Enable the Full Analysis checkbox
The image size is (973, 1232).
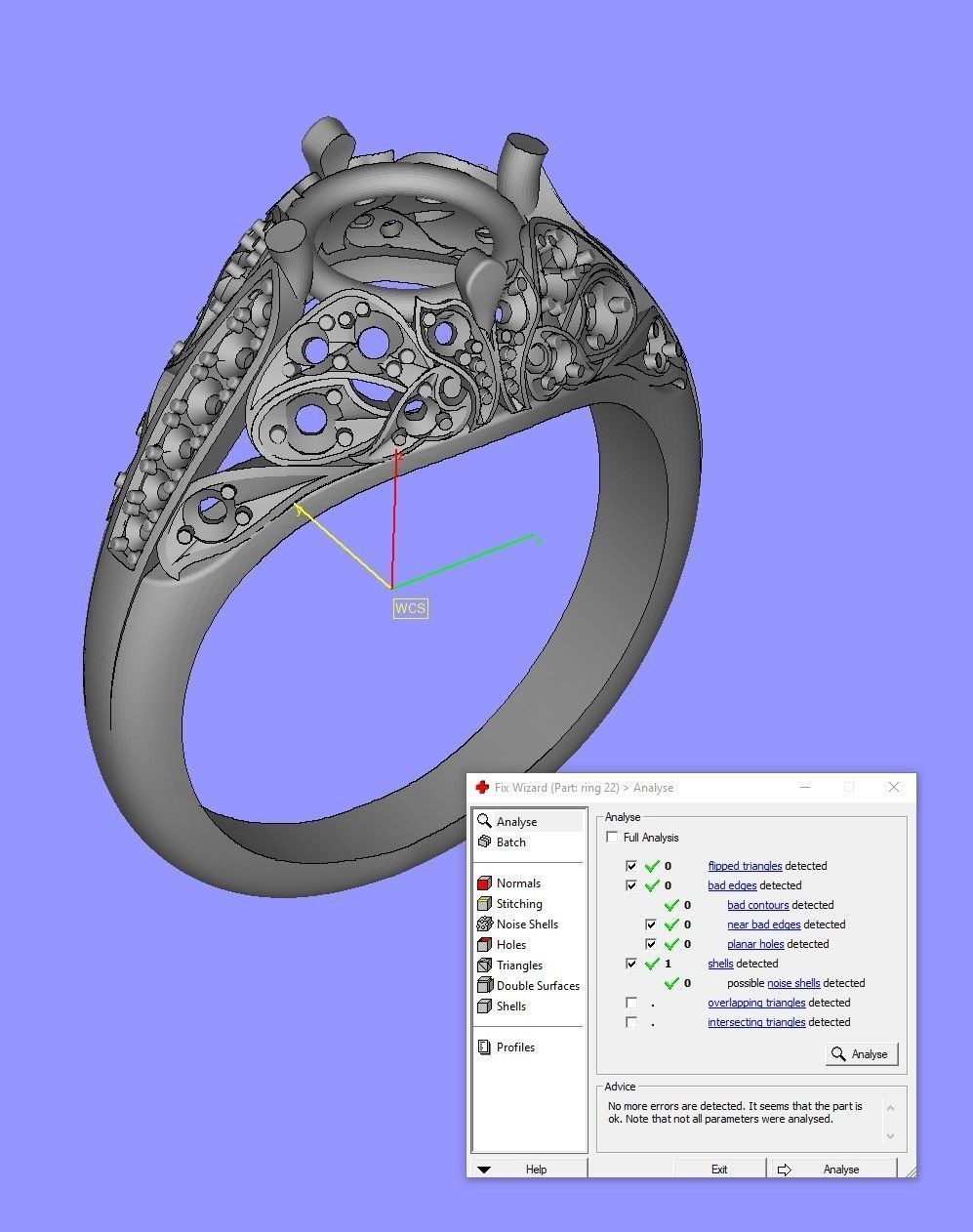point(612,838)
